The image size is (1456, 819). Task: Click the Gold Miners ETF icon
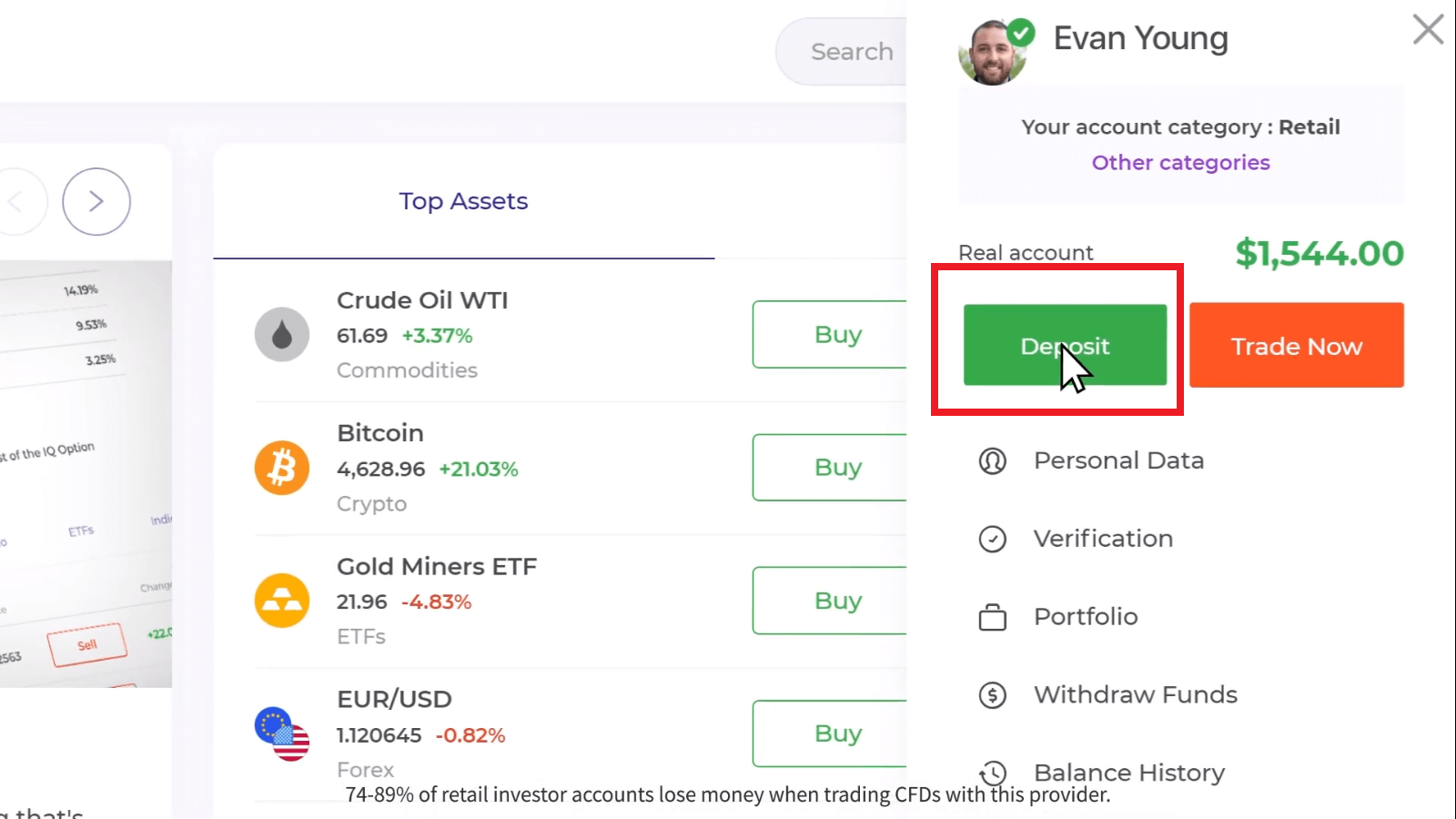[282, 601]
